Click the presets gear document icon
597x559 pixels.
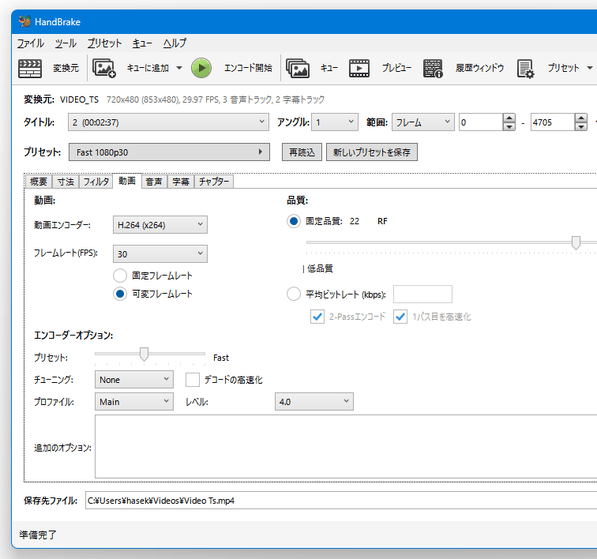(525, 69)
